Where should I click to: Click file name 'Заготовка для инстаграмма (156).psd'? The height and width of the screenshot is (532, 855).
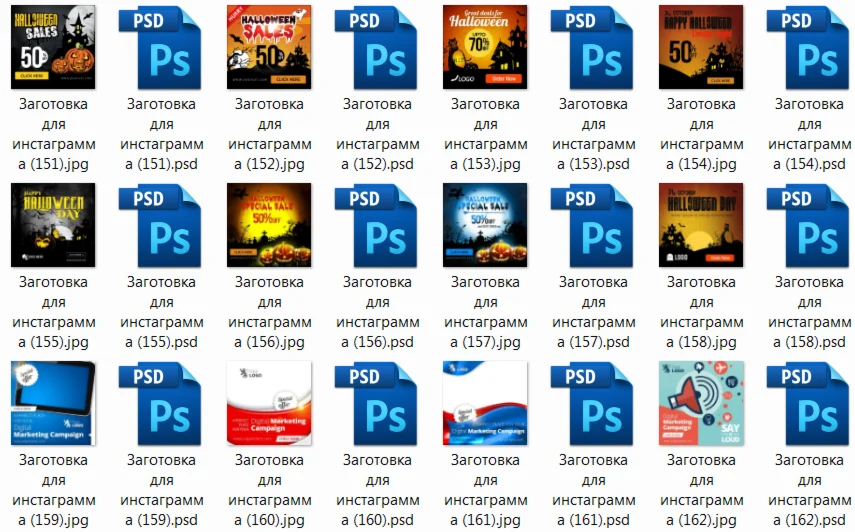point(377,312)
